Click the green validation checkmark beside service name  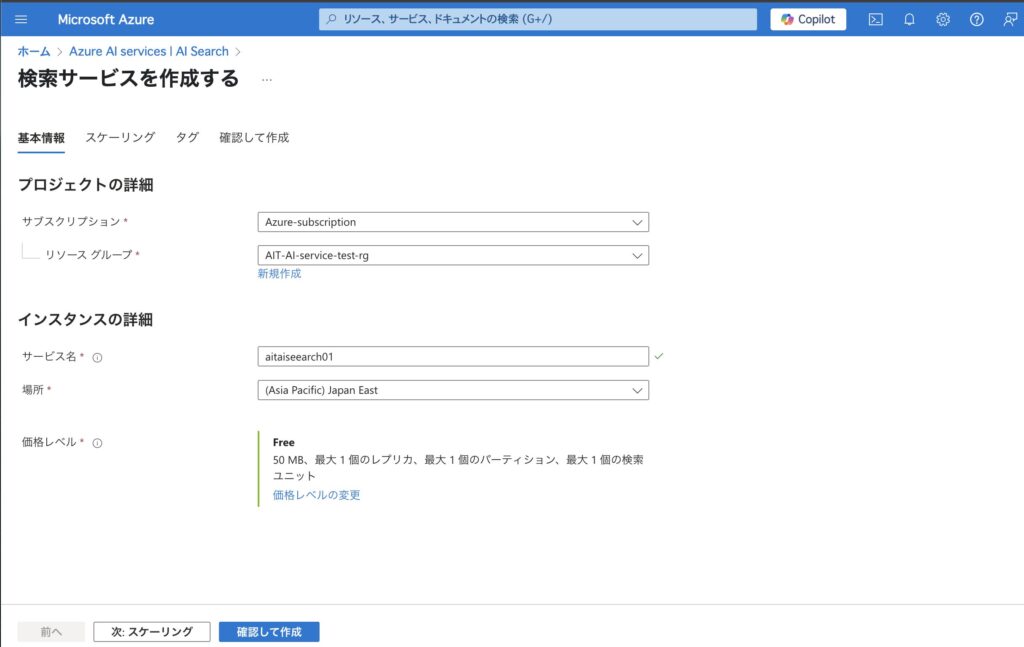[x=659, y=356]
